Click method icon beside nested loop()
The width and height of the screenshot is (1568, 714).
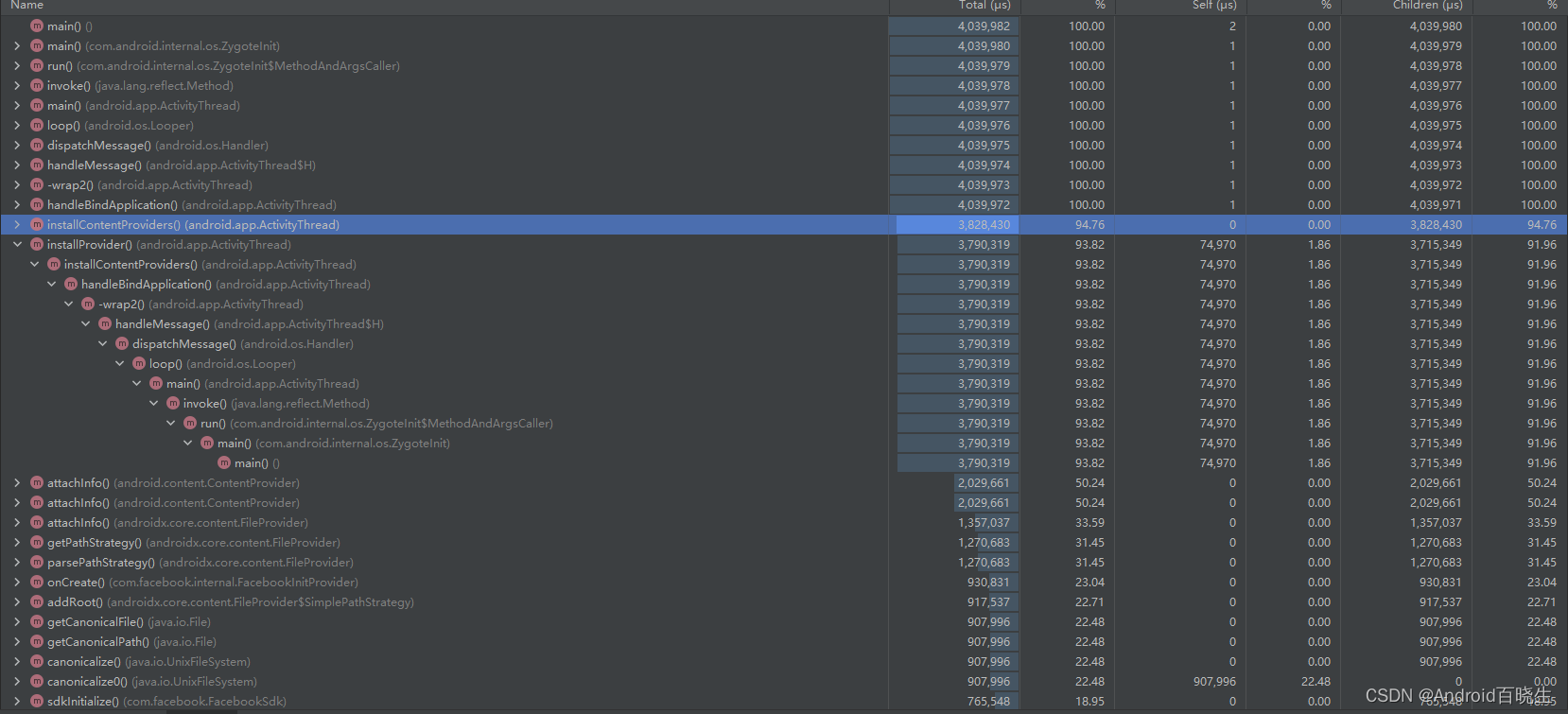pos(139,363)
